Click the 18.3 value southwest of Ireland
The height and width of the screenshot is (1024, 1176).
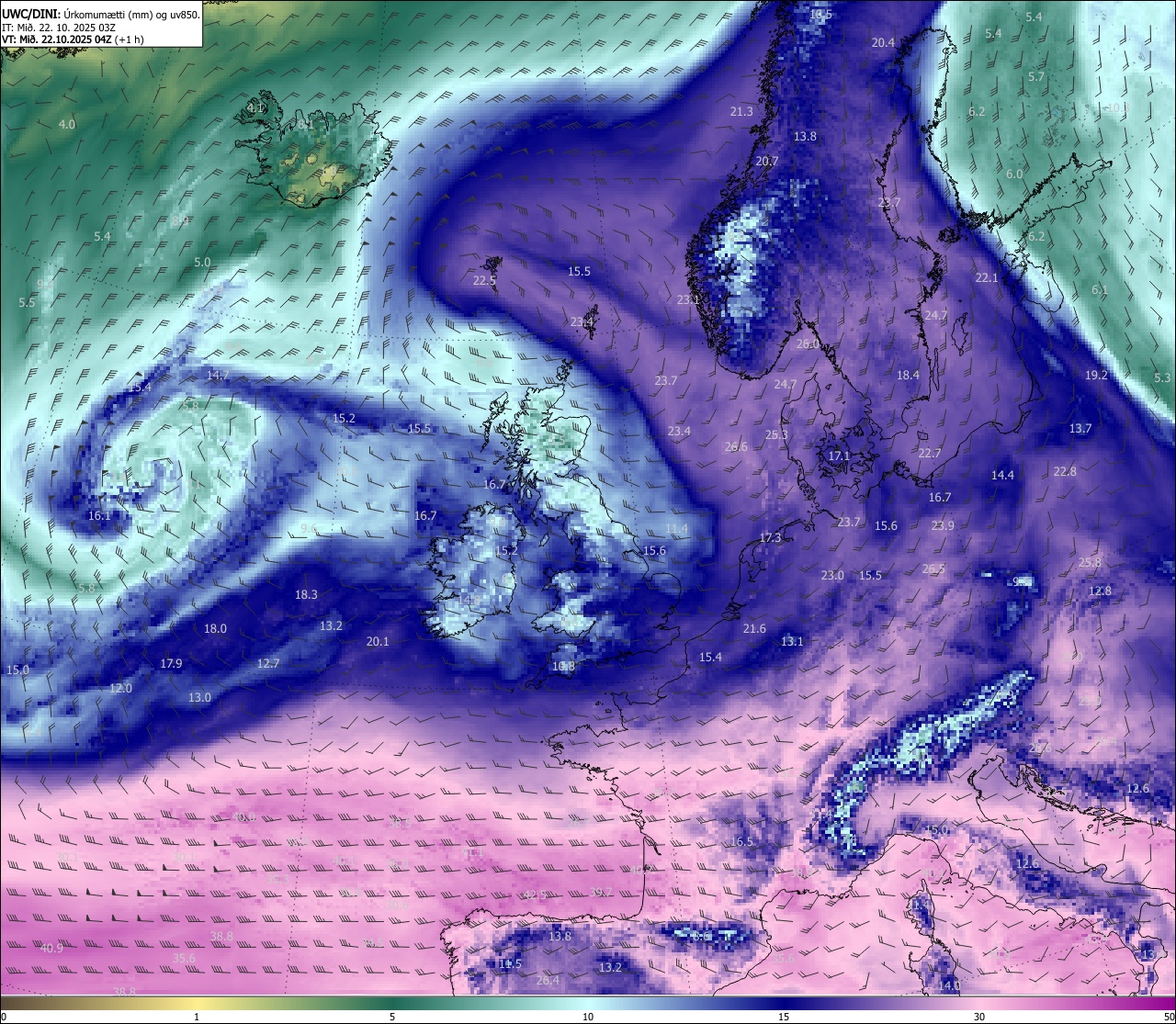pyautogui.click(x=306, y=594)
